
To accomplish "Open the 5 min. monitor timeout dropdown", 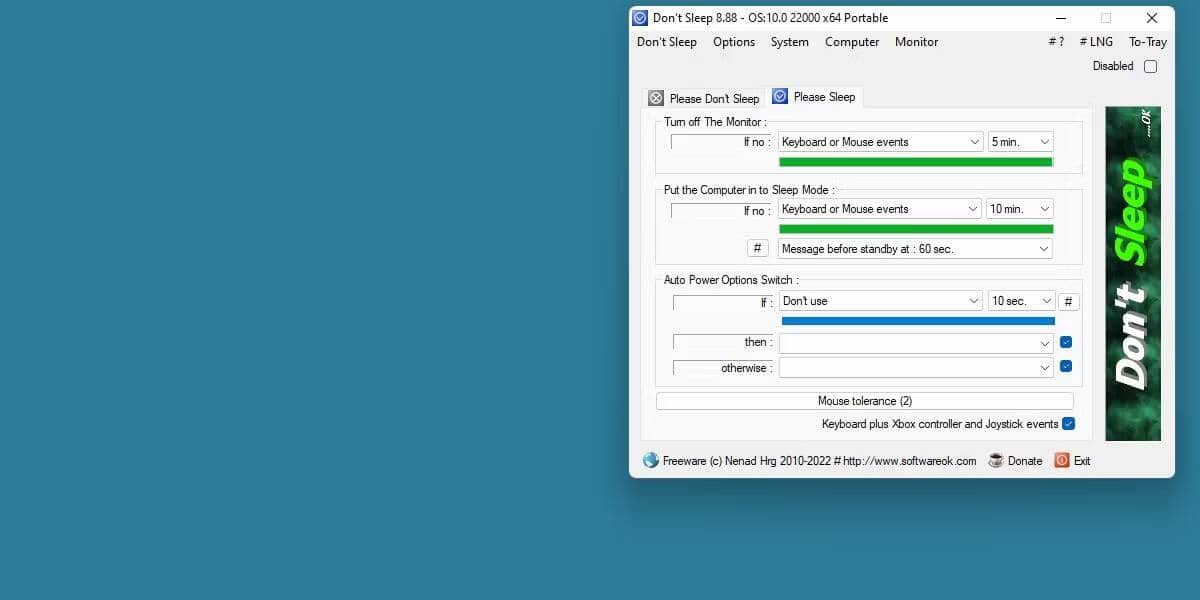I will click(1021, 142).
